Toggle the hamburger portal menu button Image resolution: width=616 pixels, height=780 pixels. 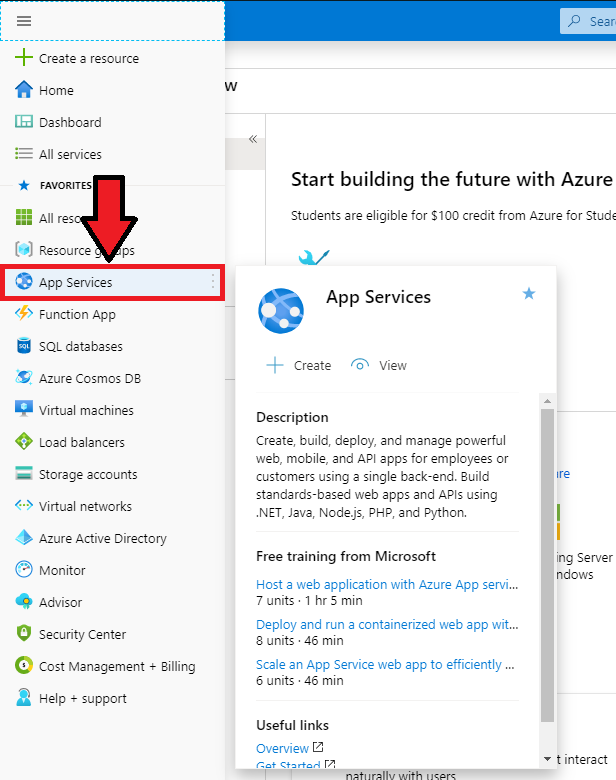point(24,21)
